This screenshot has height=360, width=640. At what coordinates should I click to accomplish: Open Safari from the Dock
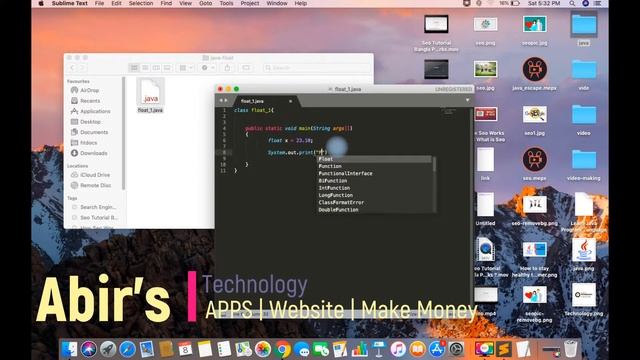point(127,349)
